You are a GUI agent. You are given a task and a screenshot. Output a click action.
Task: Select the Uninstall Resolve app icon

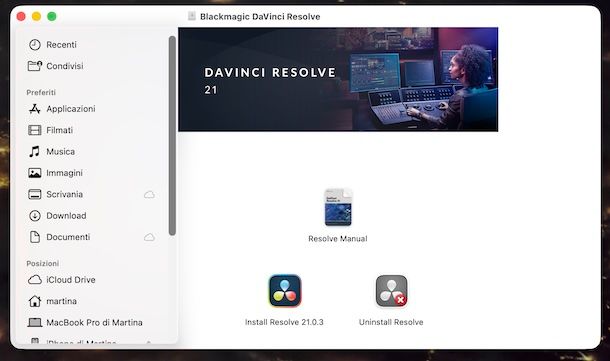tap(391, 291)
